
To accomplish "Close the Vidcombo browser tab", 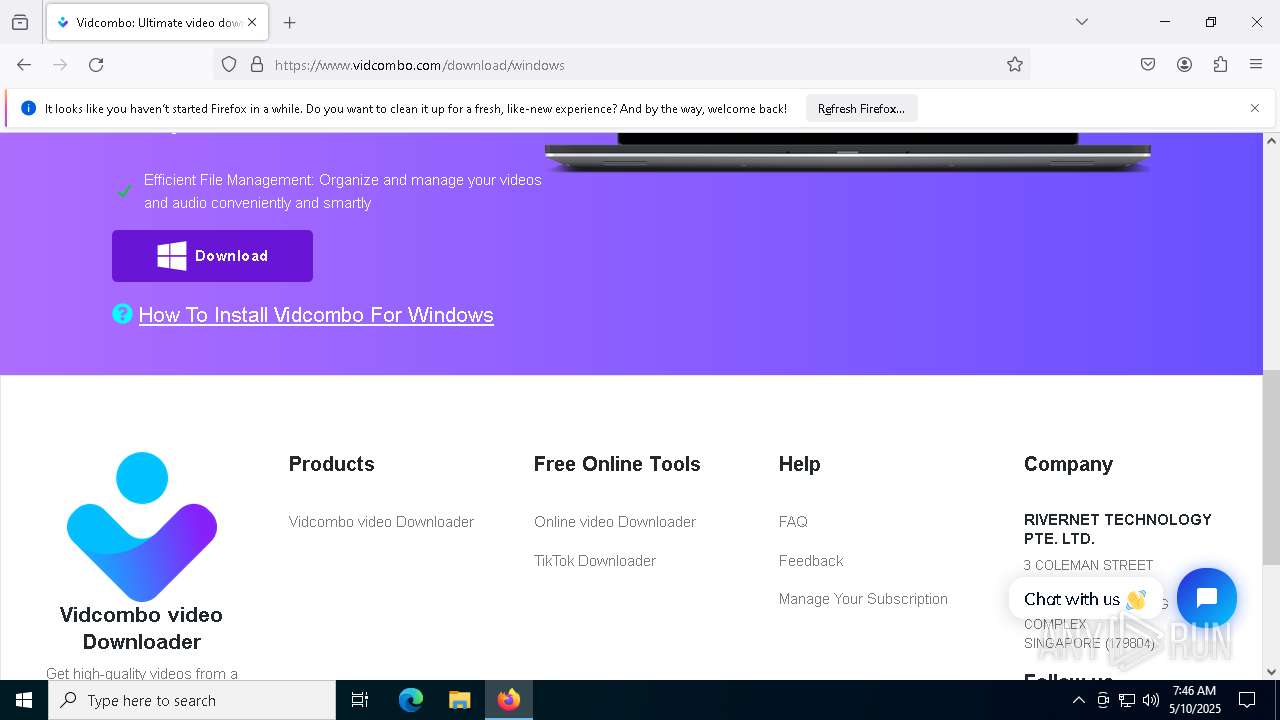I will (x=252, y=22).
